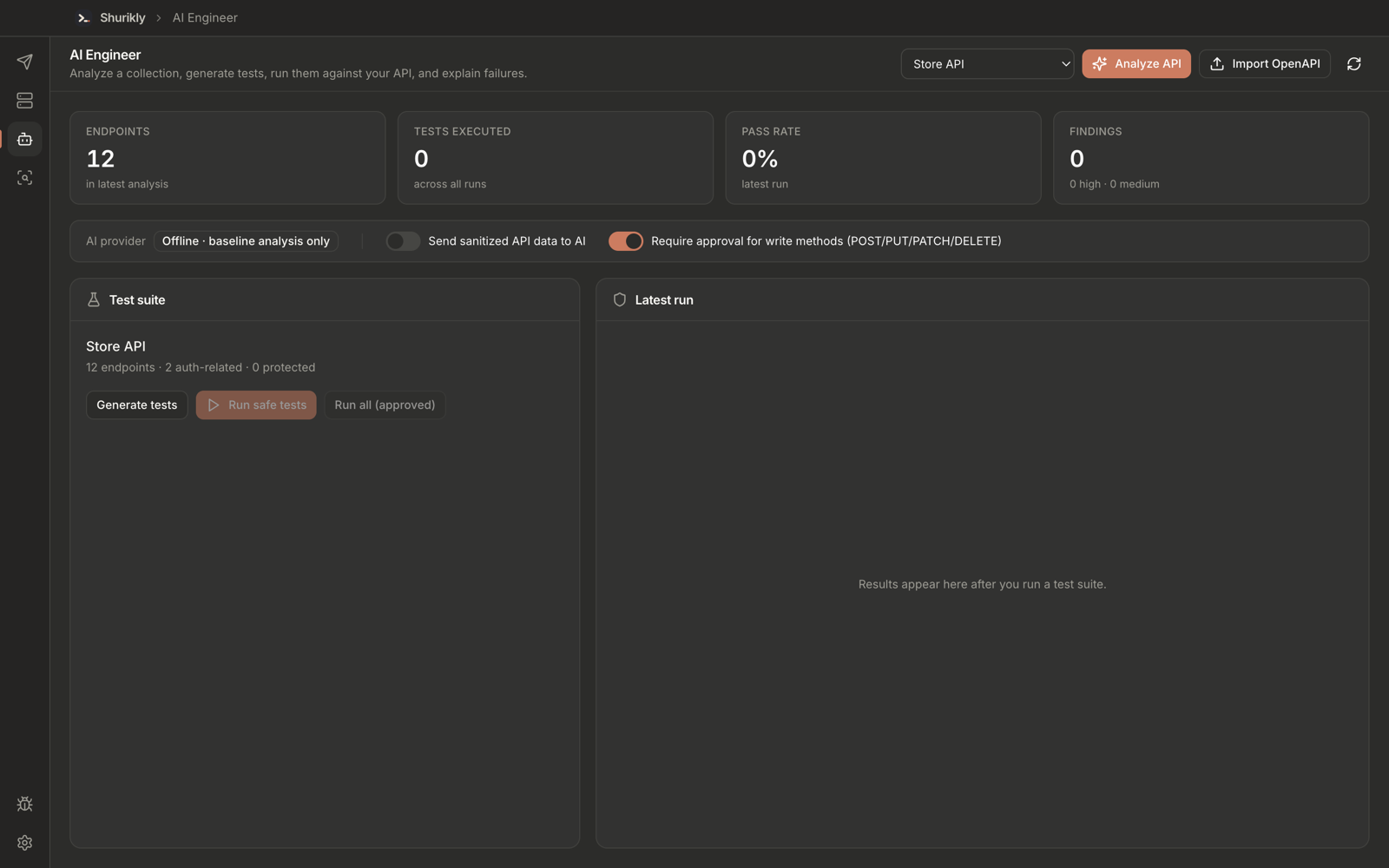1389x868 pixels.
Task: Click the Analyze API button
Action: [x=1136, y=63]
